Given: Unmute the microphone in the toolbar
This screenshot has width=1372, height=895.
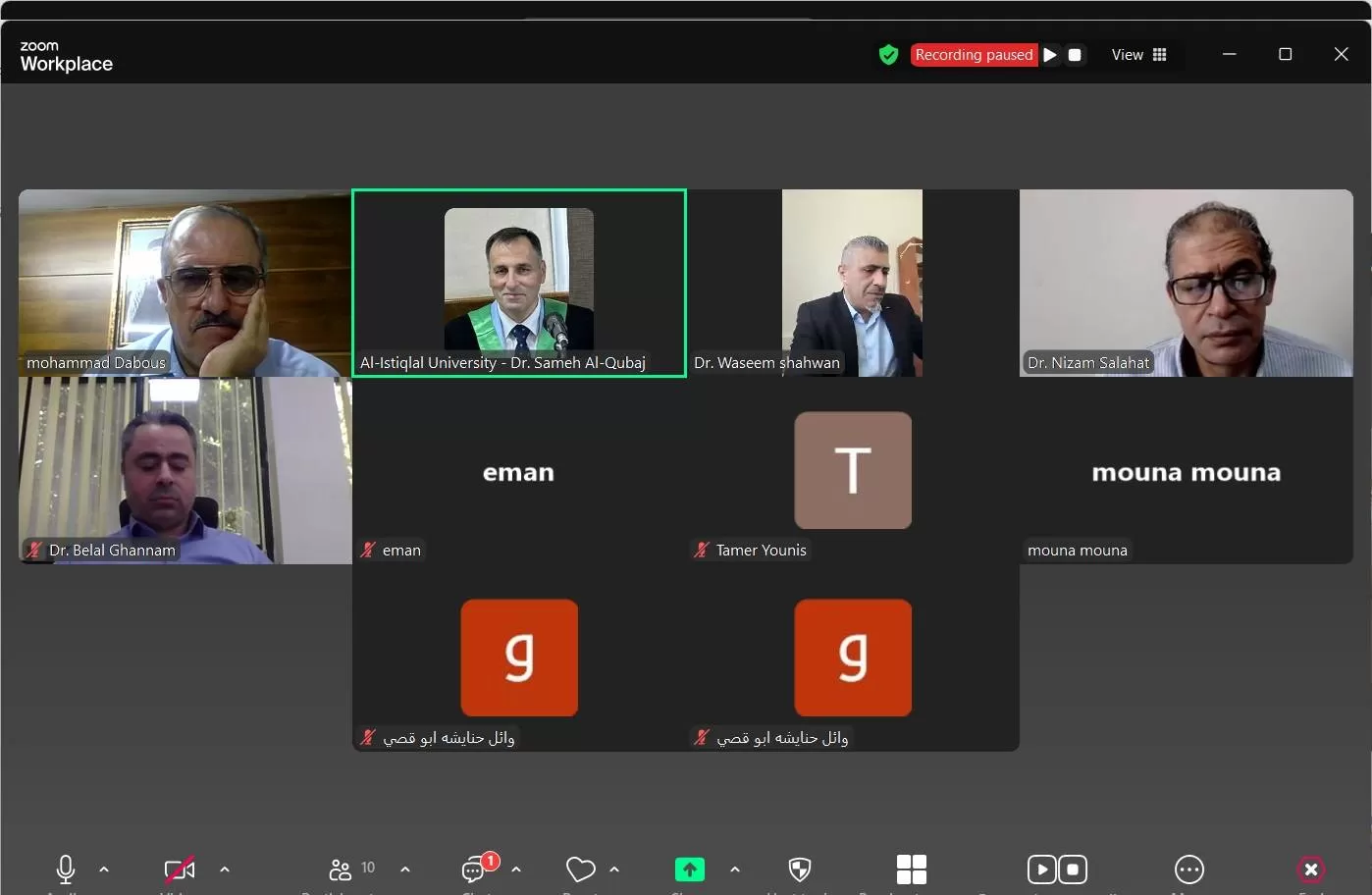Looking at the screenshot, I should click(x=66, y=869).
